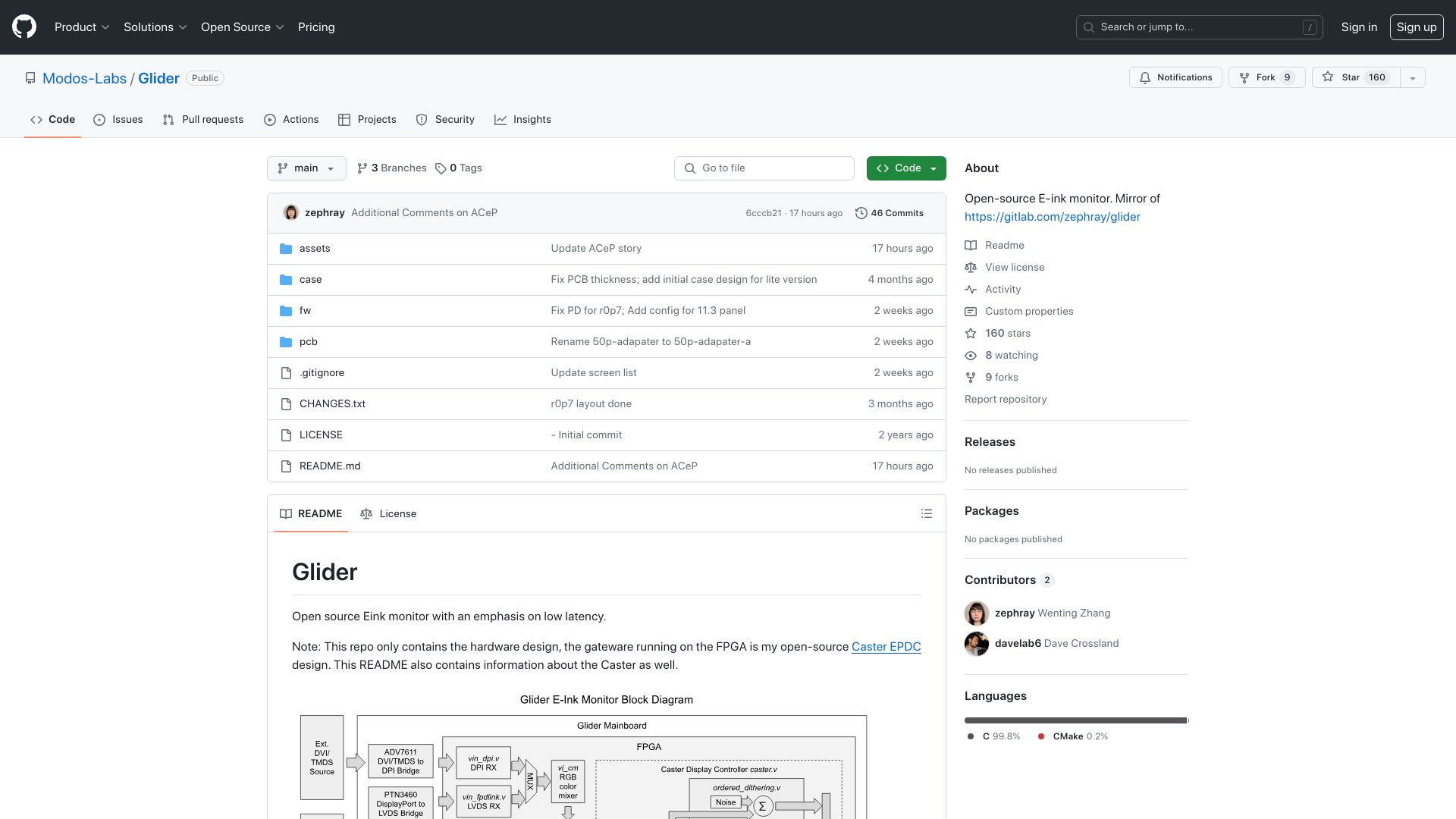Click the Notifications button
The width and height of the screenshot is (1456, 819).
tap(1175, 77)
